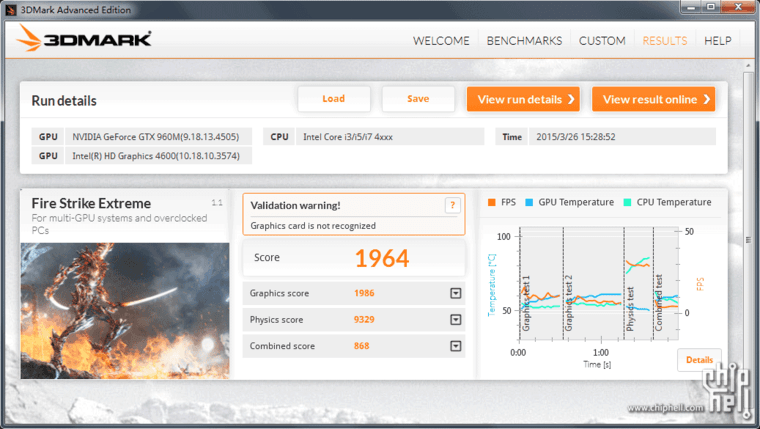Click the NVIDIA GeForce GTX 960M entry

tap(156, 137)
